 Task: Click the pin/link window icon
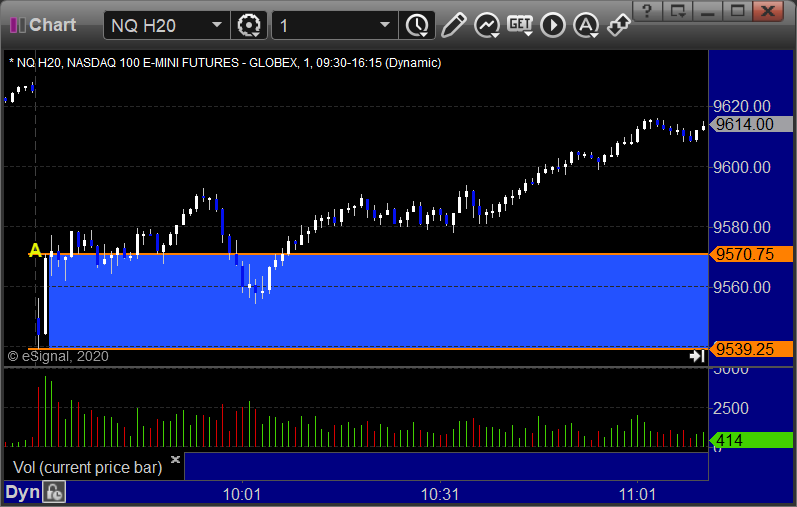[619, 25]
